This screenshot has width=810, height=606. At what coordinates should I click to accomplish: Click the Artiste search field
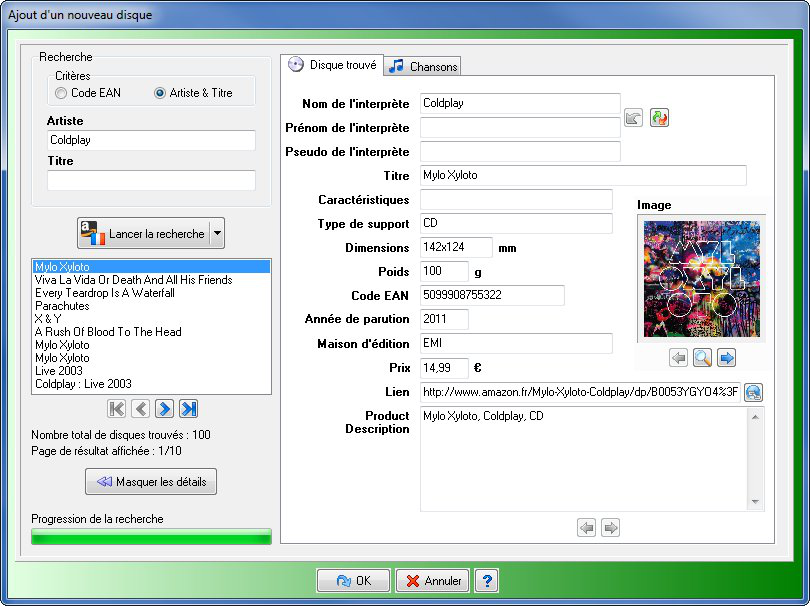[x=151, y=140]
